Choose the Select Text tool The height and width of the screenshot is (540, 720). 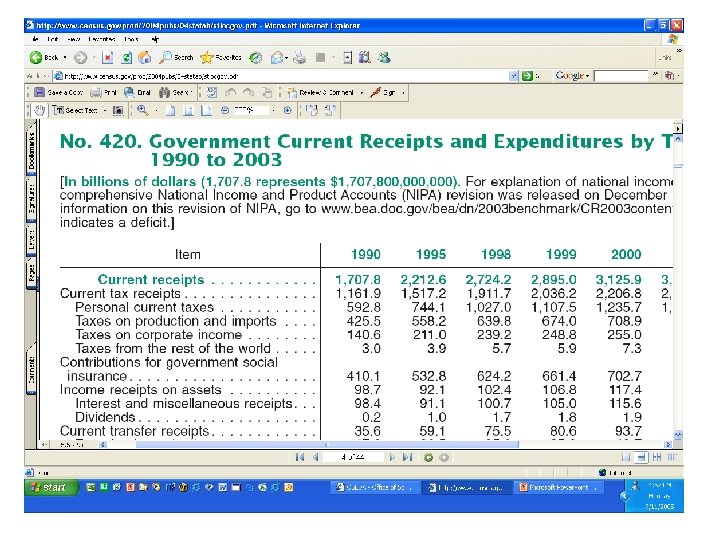(x=75, y=110)
